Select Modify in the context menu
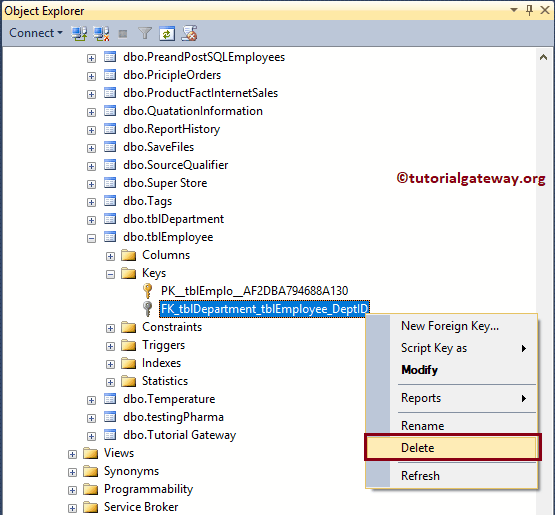The image size is (555, 515). (452, 370)
